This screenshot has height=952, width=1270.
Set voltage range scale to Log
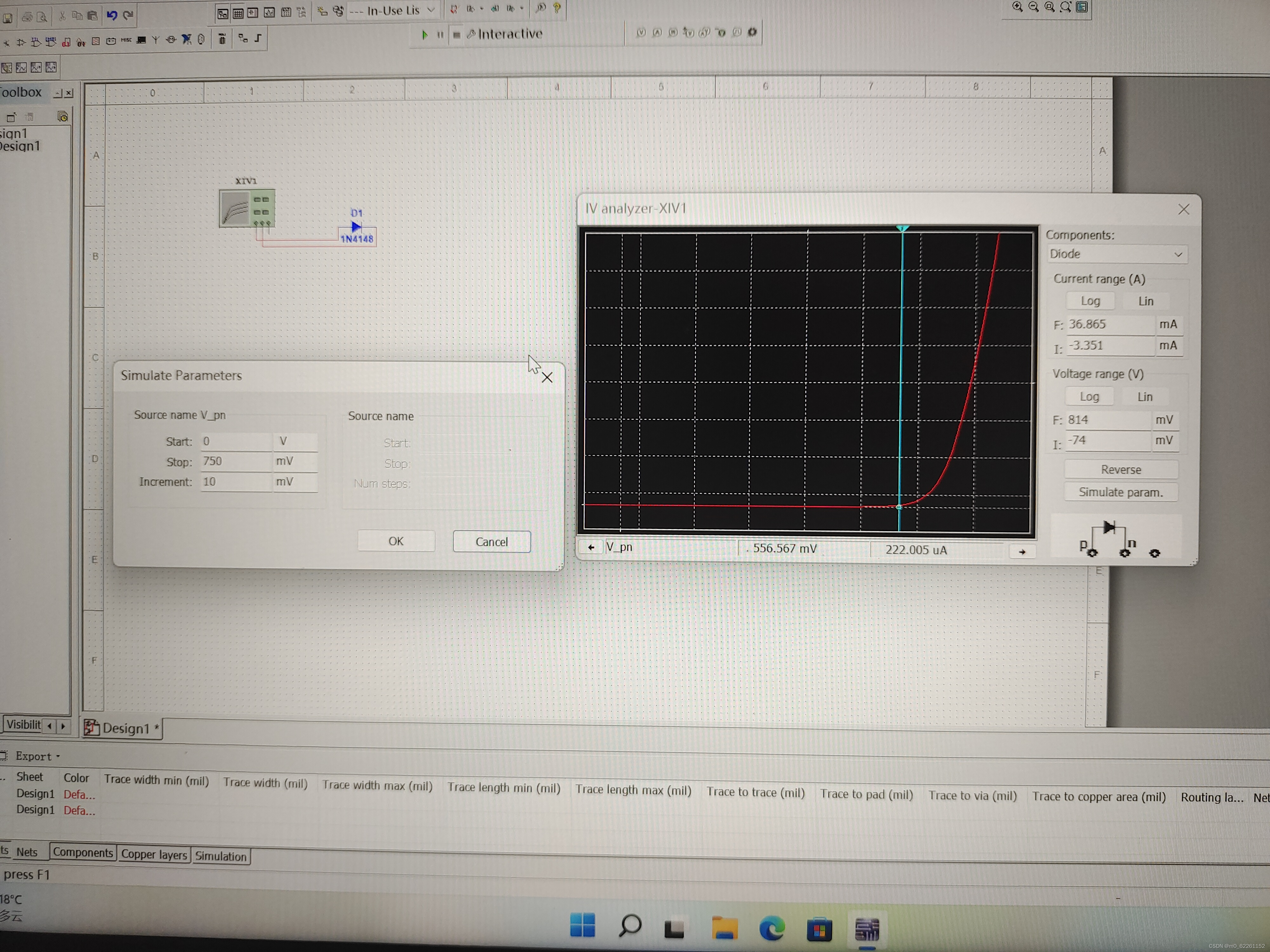click(x=1089, y=397)
